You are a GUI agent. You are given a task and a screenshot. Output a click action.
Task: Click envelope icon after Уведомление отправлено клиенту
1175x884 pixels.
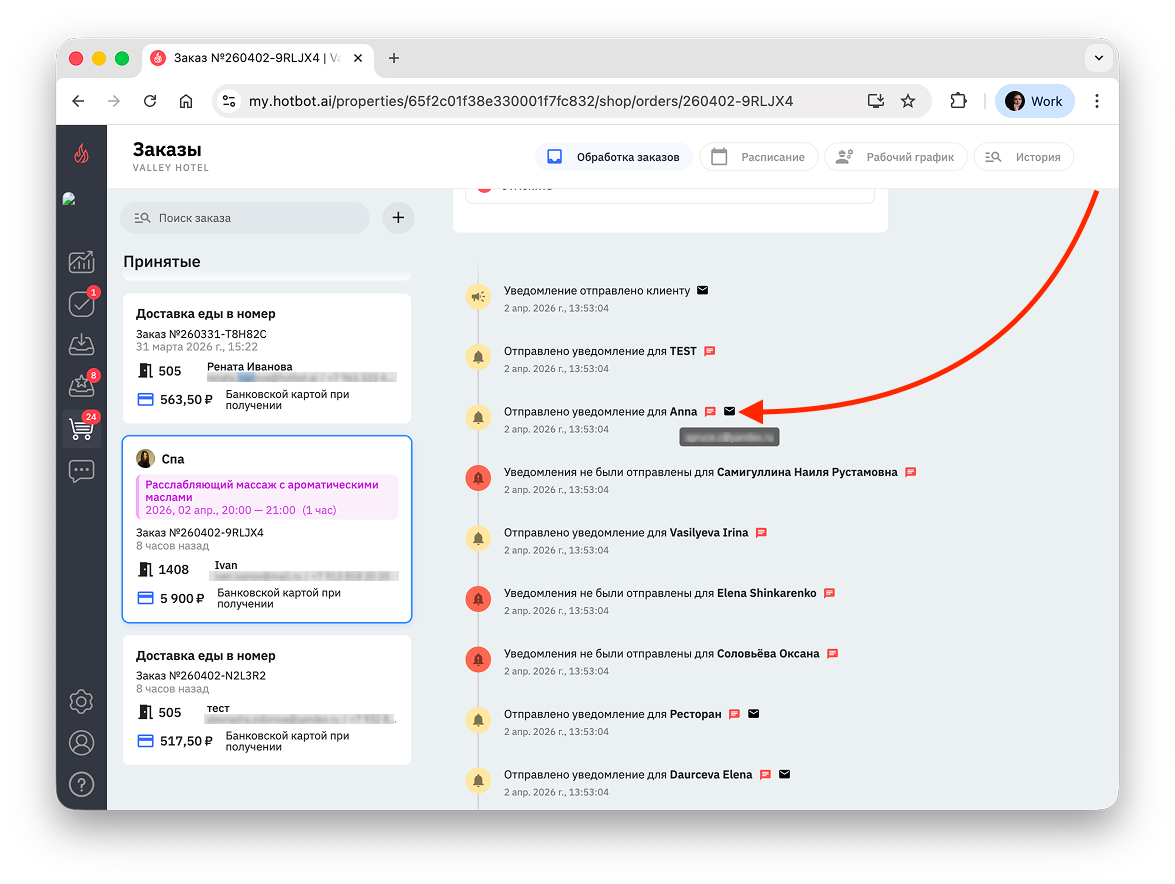(702, 290)
